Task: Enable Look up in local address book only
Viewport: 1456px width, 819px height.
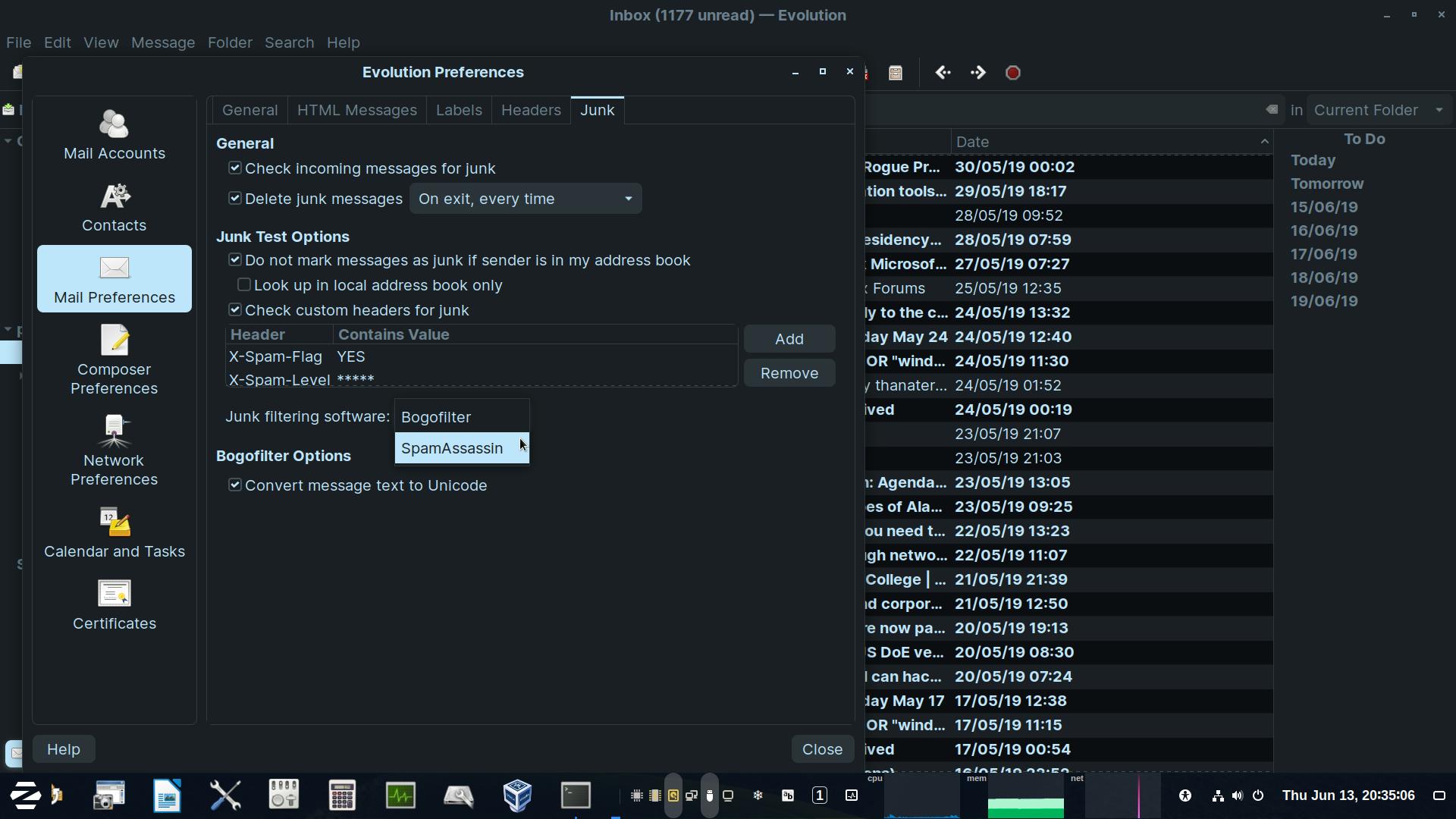Action: [244, 285]
